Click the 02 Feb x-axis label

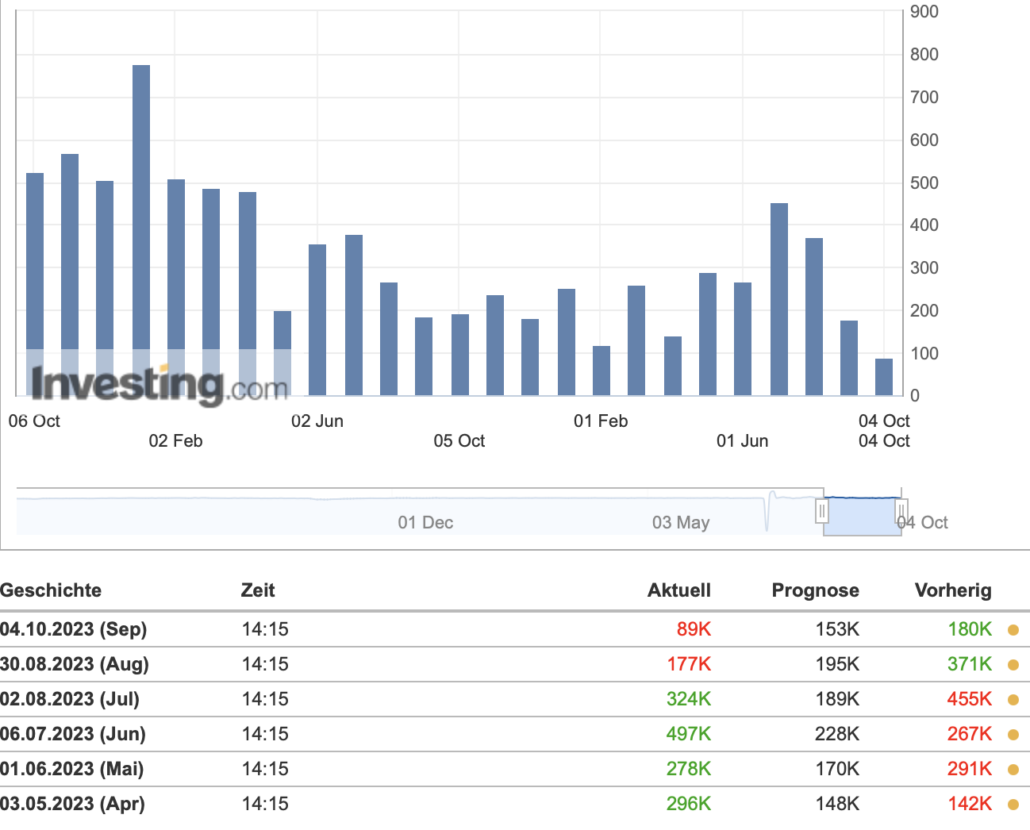pyautogui.click(x=175, y=441)
